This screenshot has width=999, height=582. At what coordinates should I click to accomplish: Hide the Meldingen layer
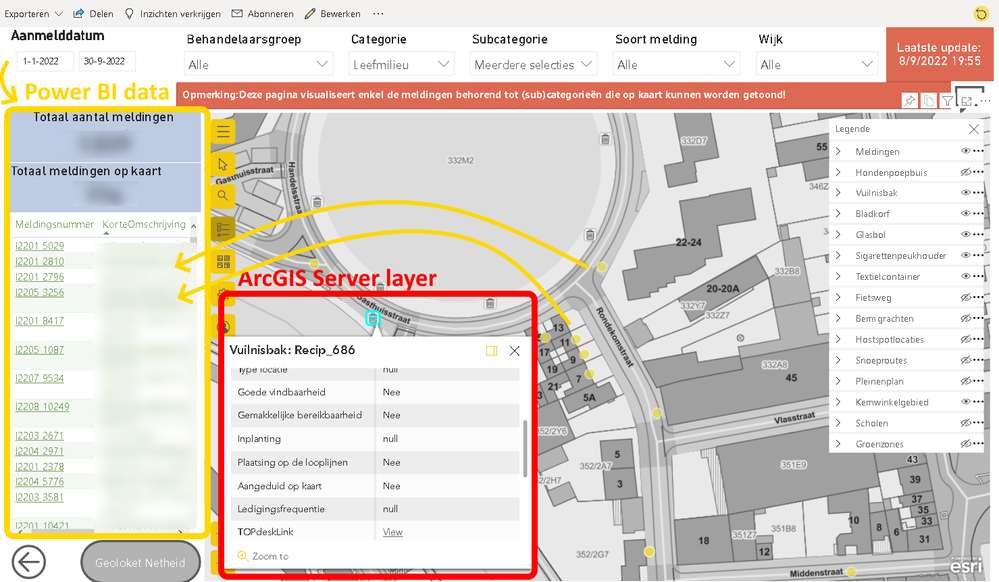tap(966, 151)
